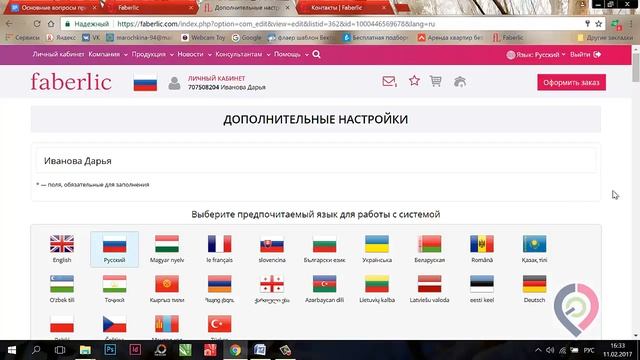Click the store pickup icon next to the cart
The height and width of the screenshot is (360, 640).
click(460, 82)
